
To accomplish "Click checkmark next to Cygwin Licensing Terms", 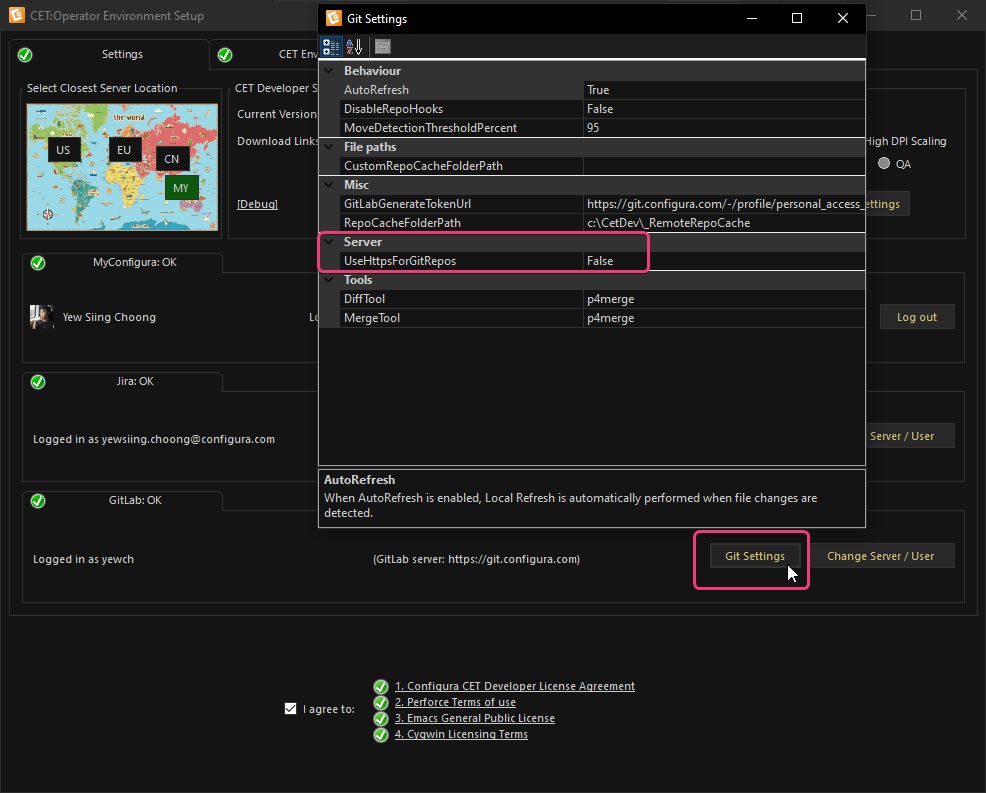I will coord(380,735).
